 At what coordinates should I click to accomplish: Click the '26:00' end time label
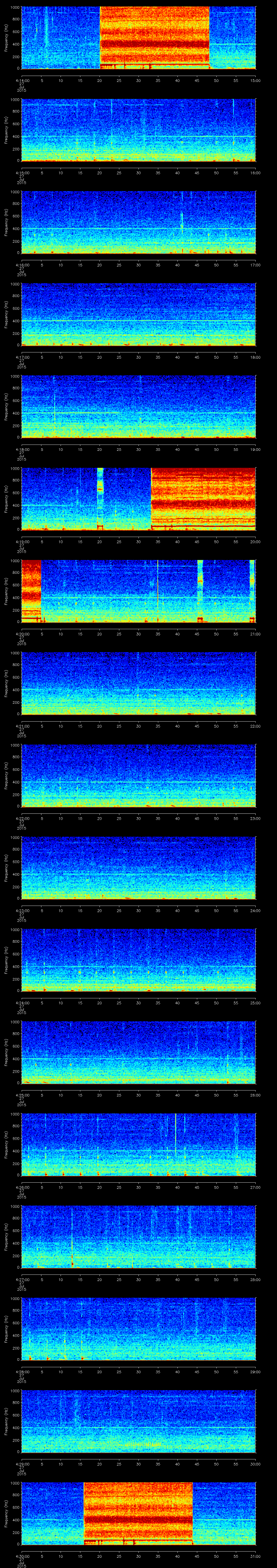[x=256, y=1095]
